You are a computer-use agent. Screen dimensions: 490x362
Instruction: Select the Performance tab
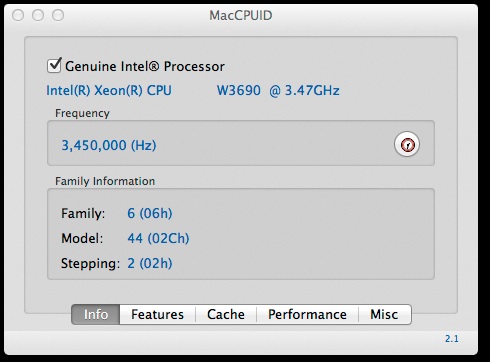click(x=307, y=314)
